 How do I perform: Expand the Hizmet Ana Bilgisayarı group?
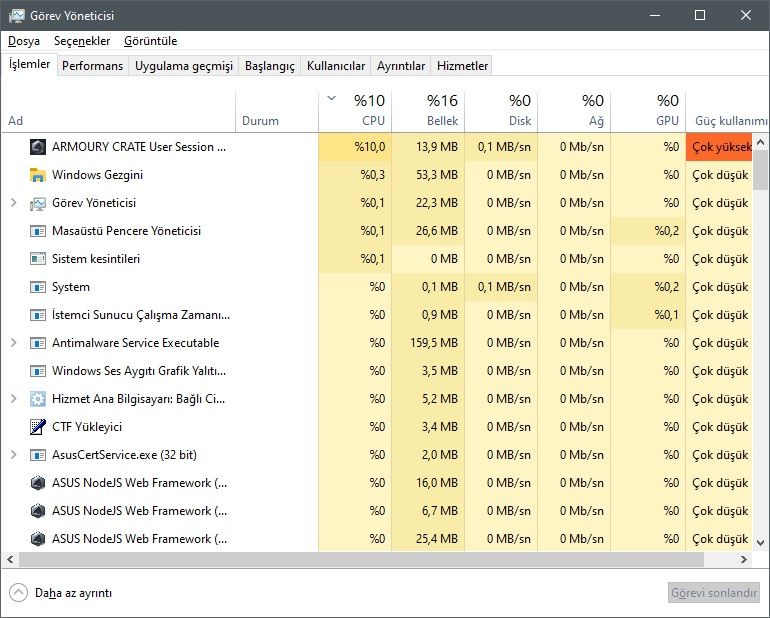pyautogui.click(x=14, y=399)
